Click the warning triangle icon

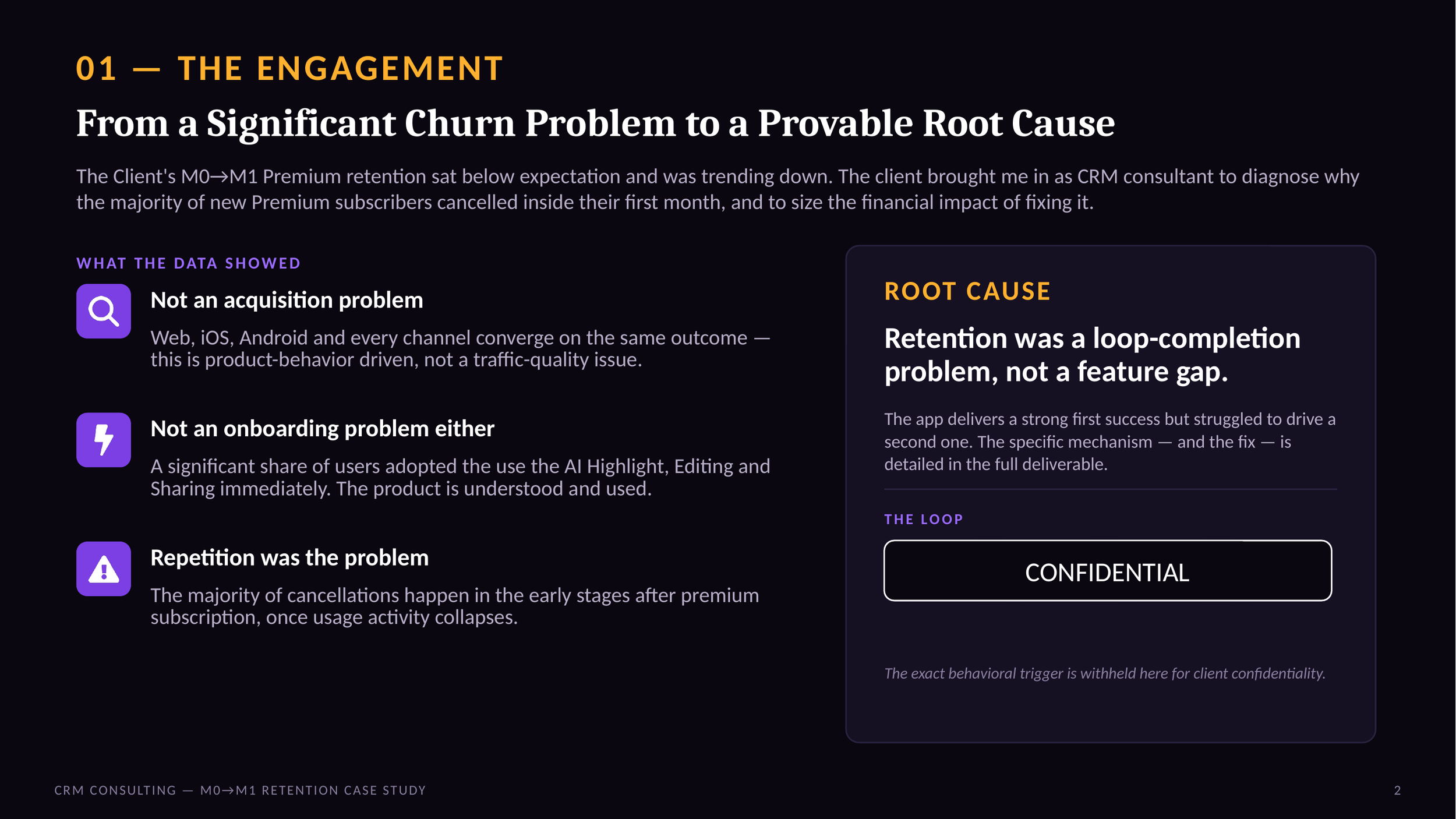104,569
